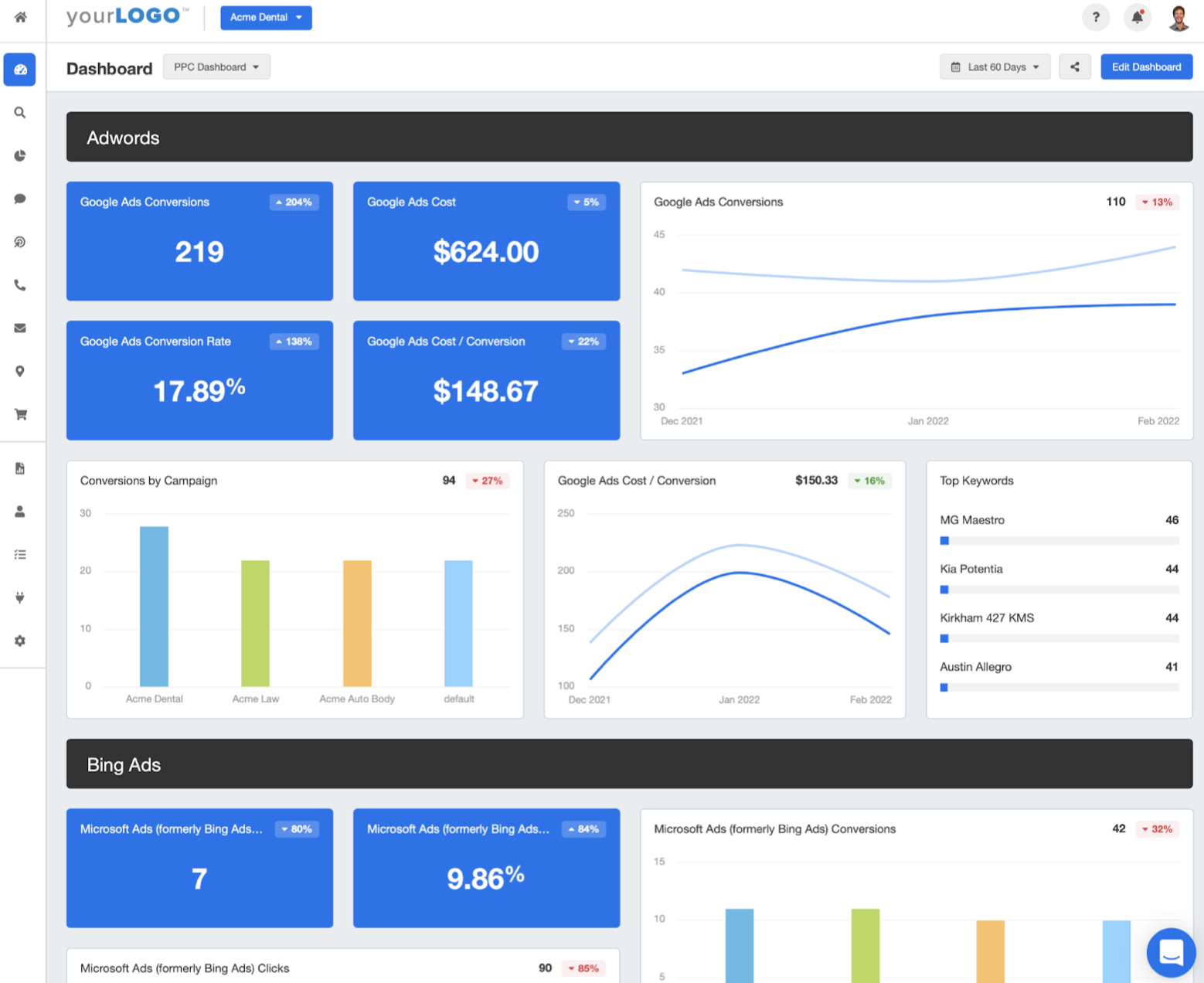1204x983 pixels.
Task: Expand the Last 60 Days date range
Action: click(x=995, y=67)
